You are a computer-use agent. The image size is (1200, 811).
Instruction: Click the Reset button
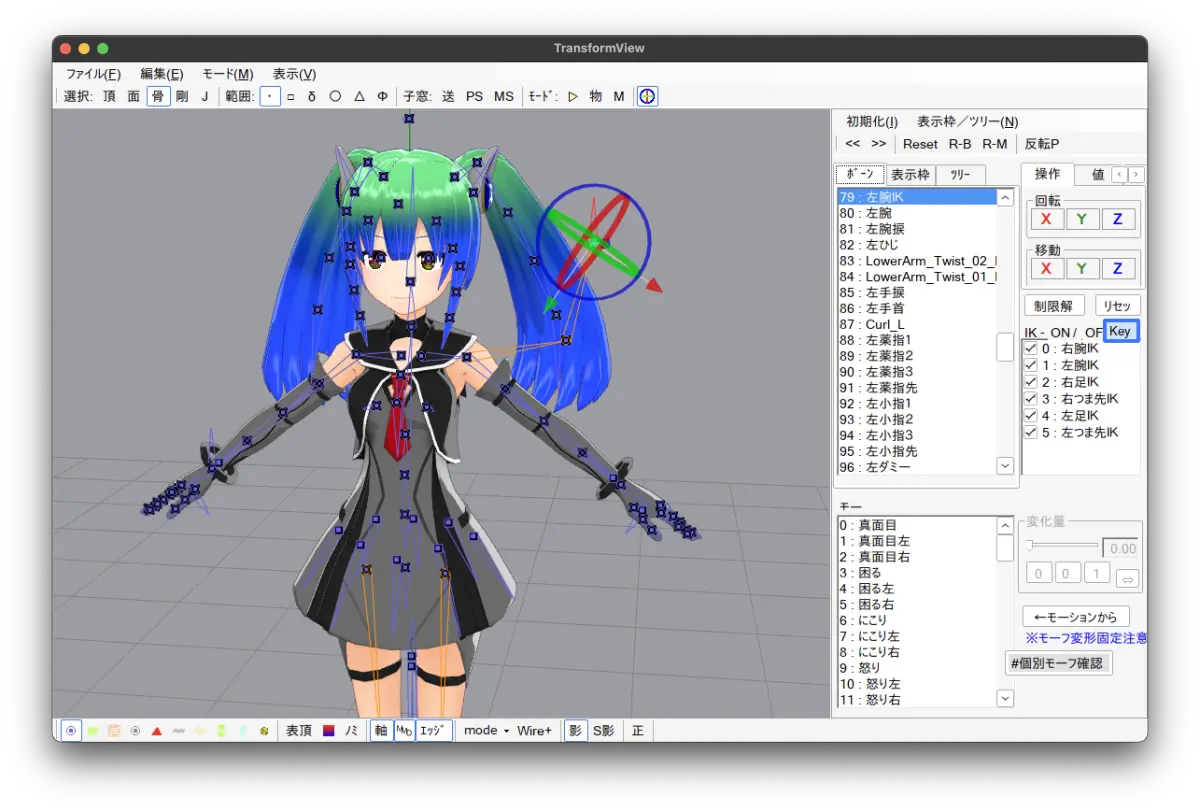(920, 144)
